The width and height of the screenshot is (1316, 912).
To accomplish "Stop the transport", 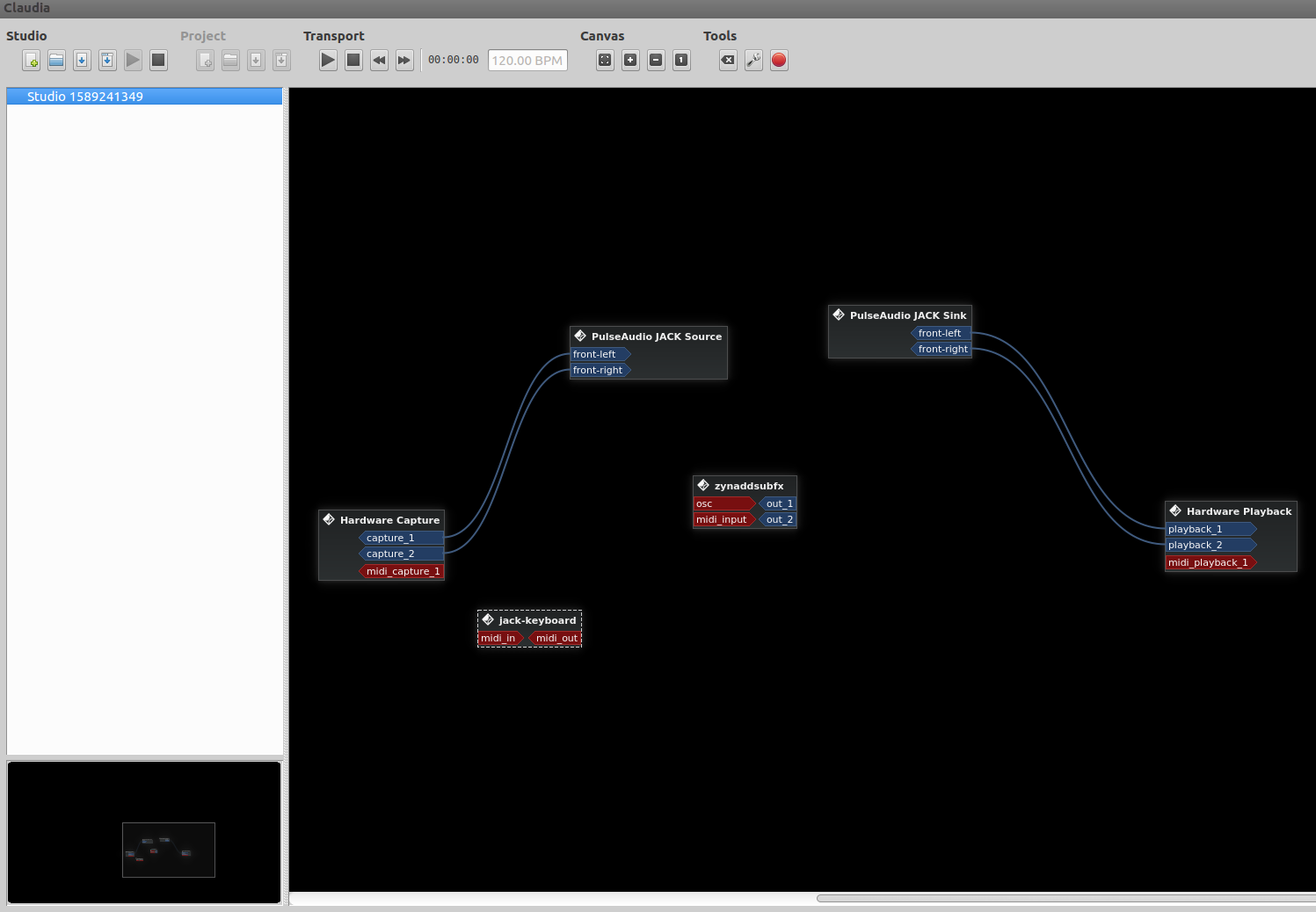I will click(353, 61).
